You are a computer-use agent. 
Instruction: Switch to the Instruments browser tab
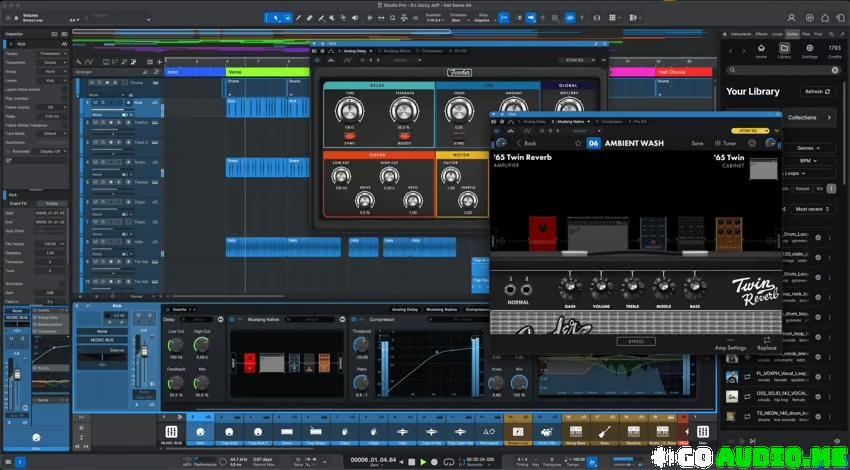741,33
